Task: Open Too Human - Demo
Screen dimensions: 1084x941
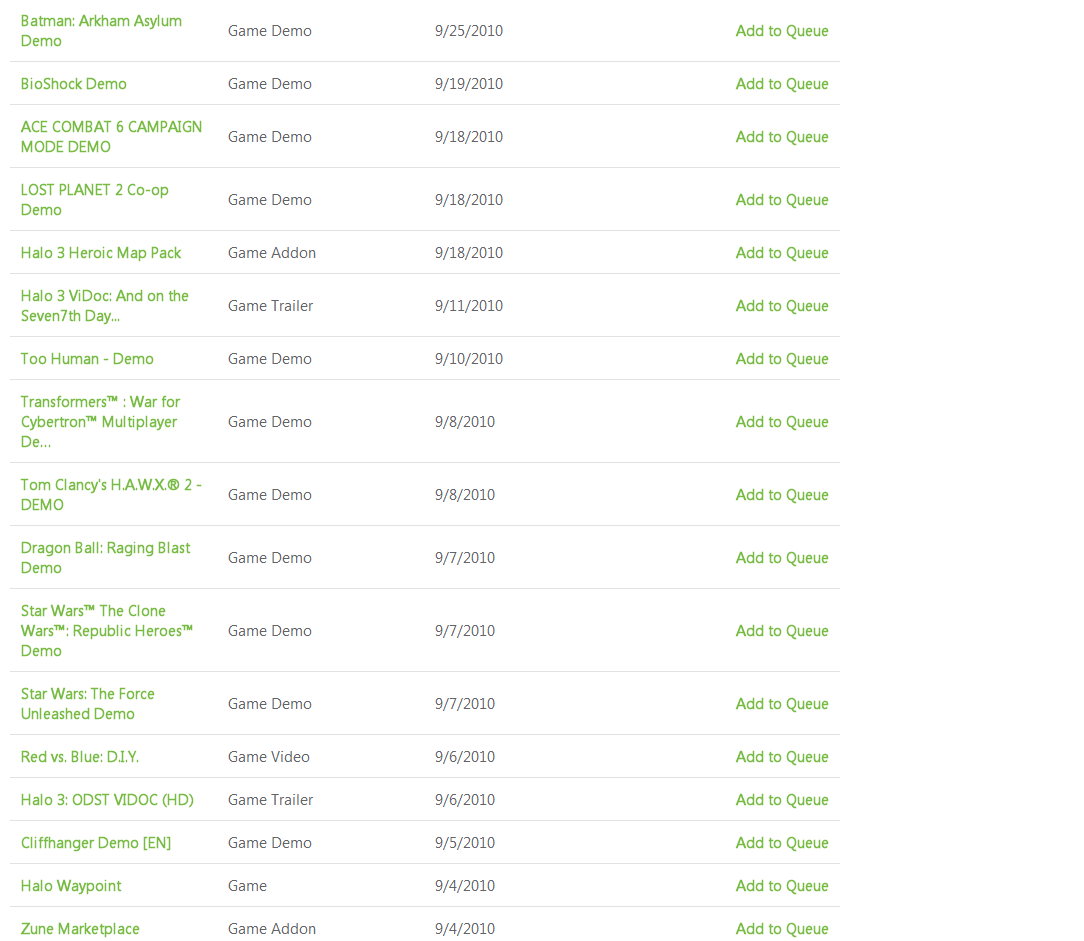Action: point(87,359)
